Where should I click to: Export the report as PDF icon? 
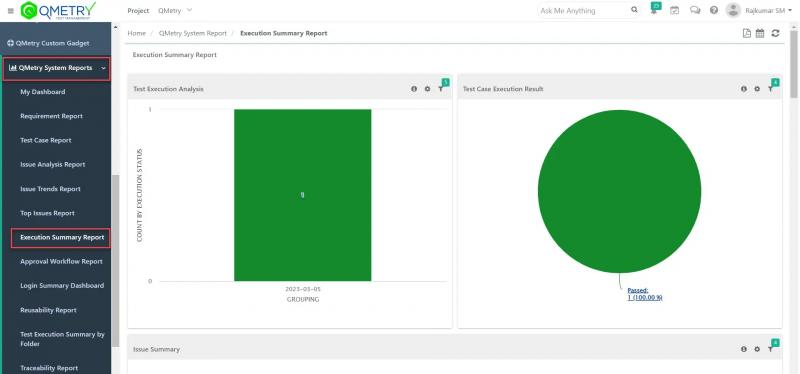coord(746,33)
